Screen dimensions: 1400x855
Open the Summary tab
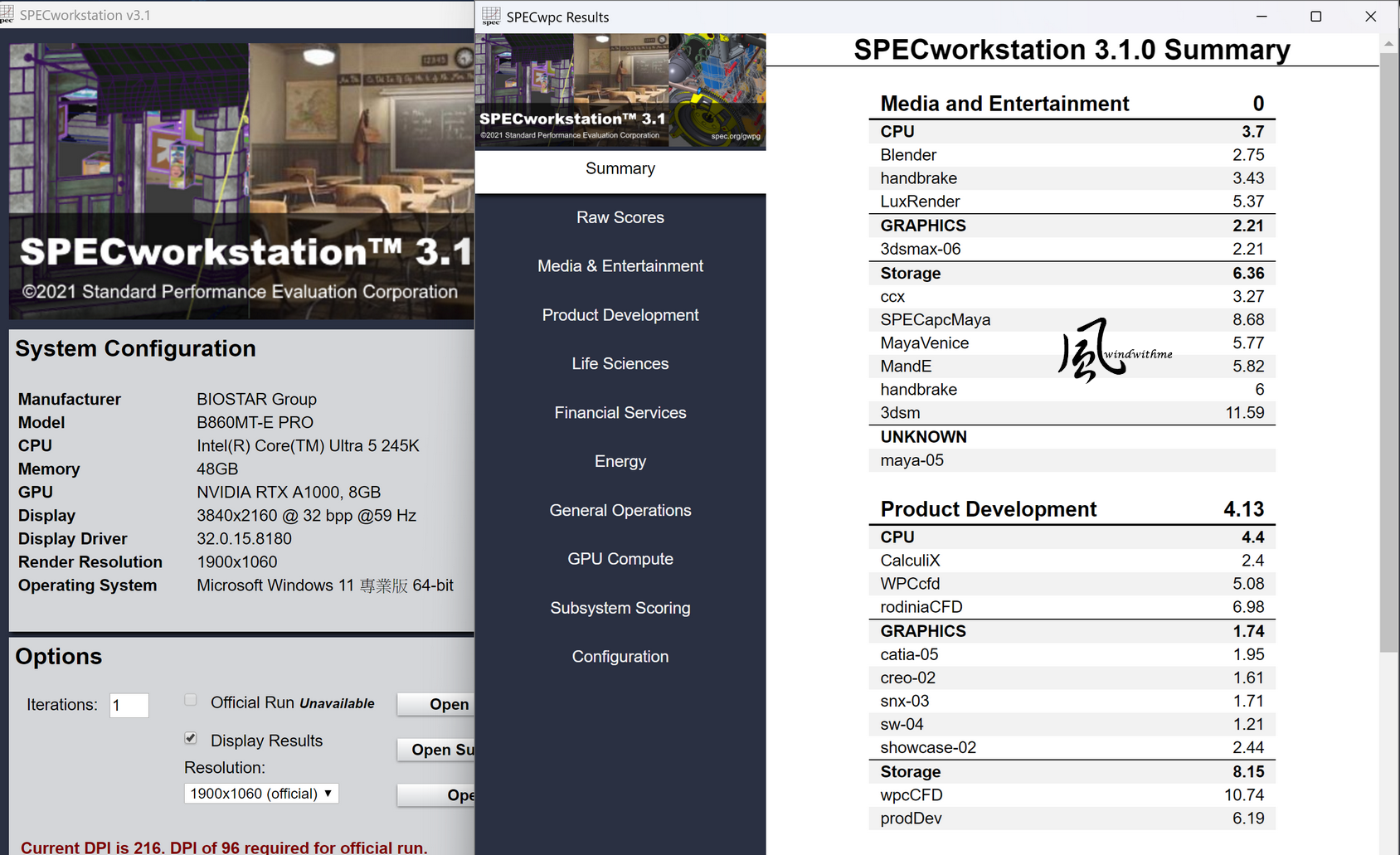pyautogui.click(x=620, y=169)
